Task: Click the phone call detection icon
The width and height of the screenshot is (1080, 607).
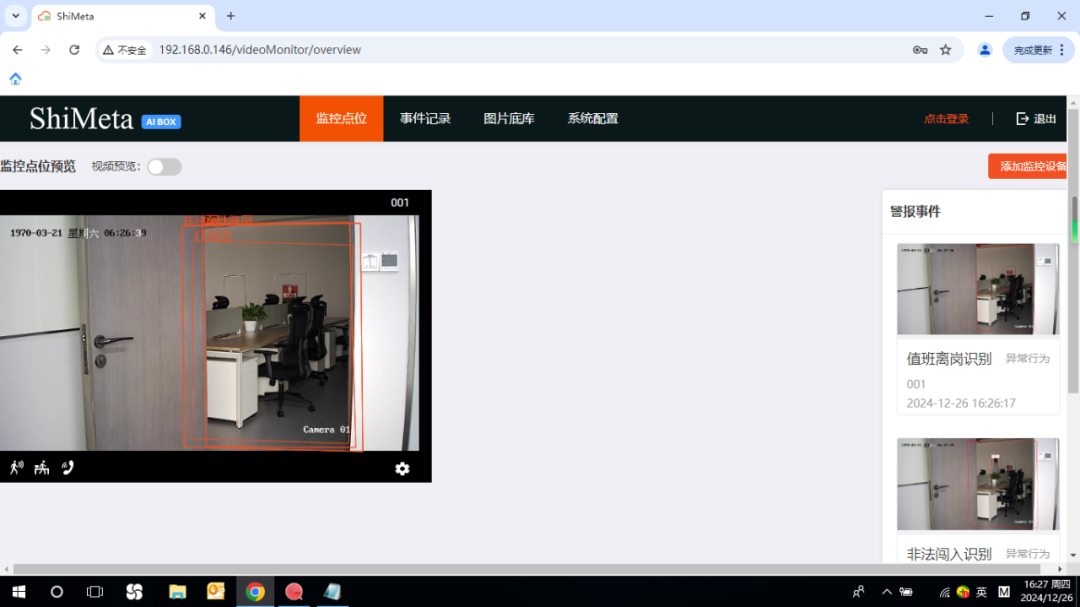Action: click(68, 468)
